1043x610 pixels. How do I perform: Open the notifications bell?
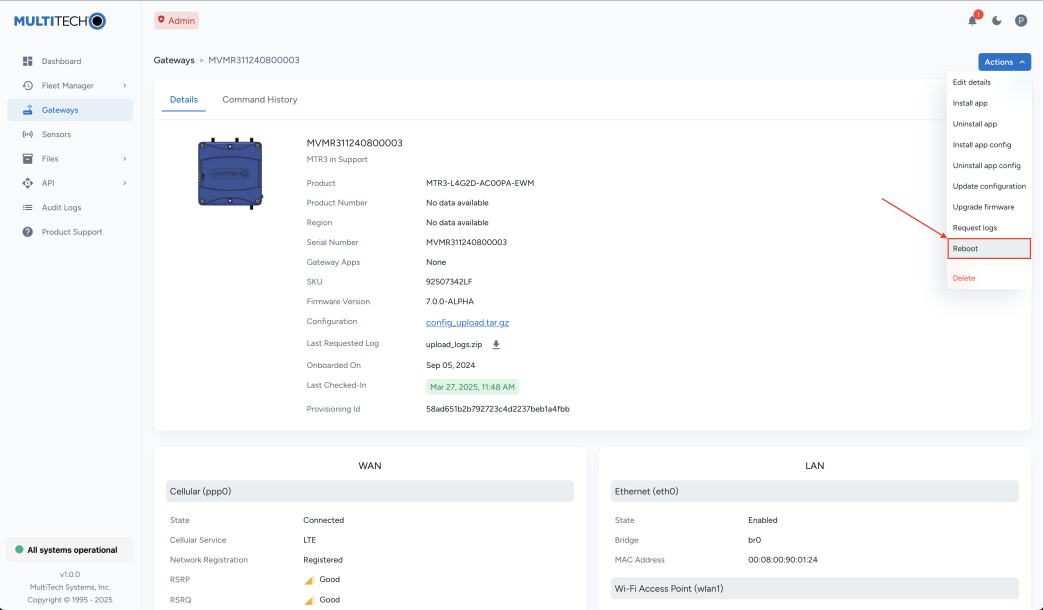click(x=972, y=21)
